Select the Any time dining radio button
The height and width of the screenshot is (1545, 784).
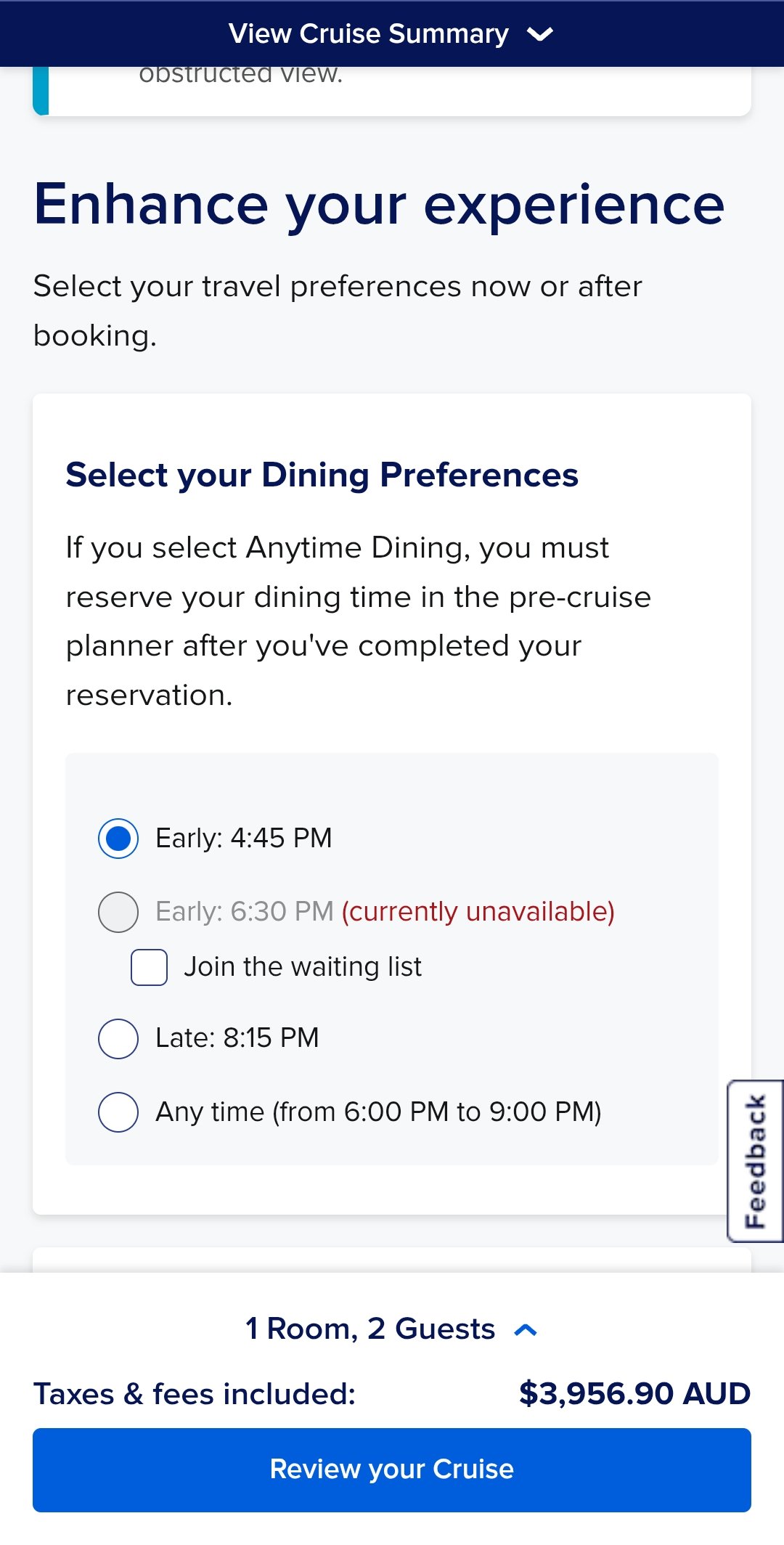pos(118,1112)
